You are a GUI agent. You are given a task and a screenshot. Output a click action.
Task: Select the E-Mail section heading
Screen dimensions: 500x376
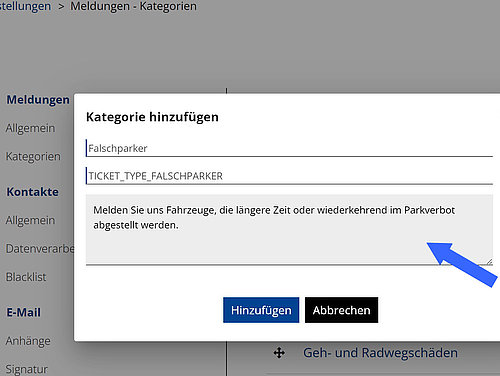(24, 312)
